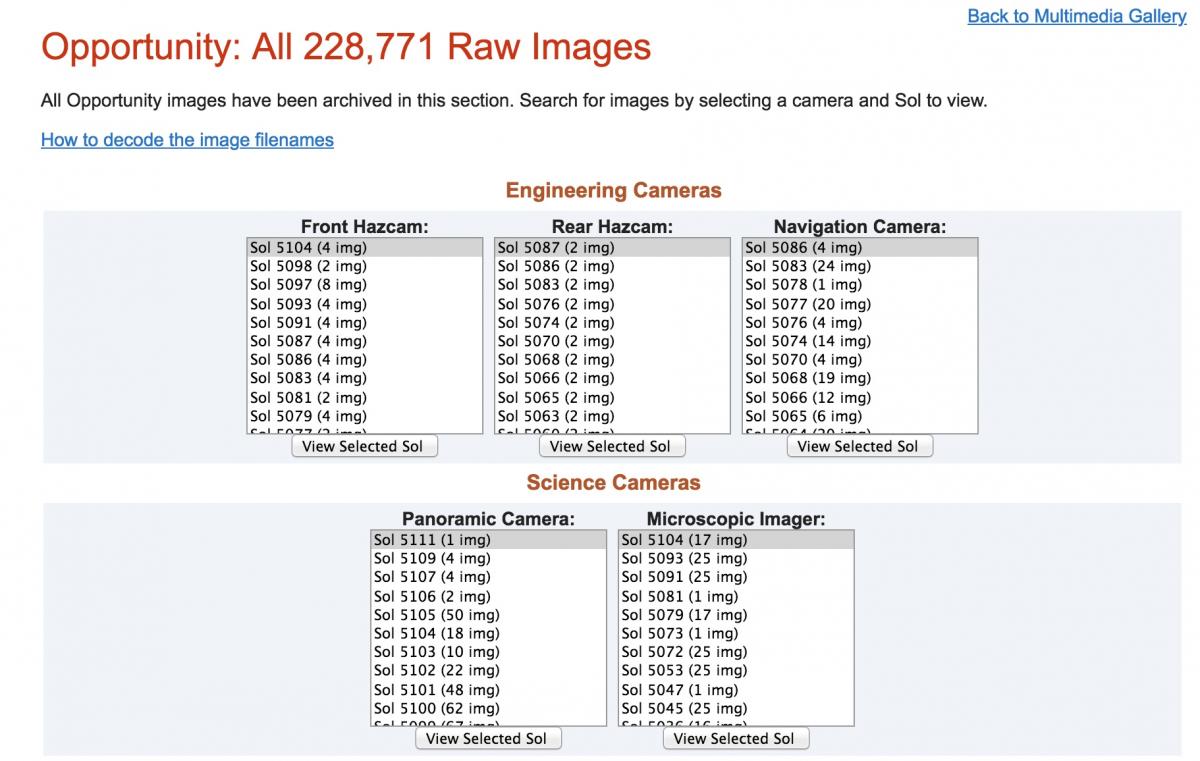Select Sol 5074 (14 img) in Navigation Camera list
Screen dimensions: 1200x761
tap(859, 341)
